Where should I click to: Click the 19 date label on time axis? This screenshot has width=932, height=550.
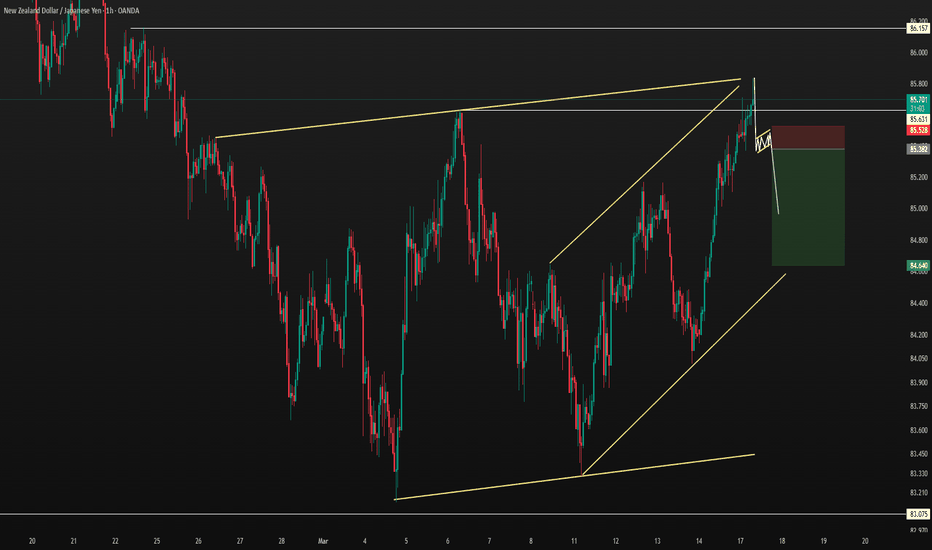(x=824, y=541)
